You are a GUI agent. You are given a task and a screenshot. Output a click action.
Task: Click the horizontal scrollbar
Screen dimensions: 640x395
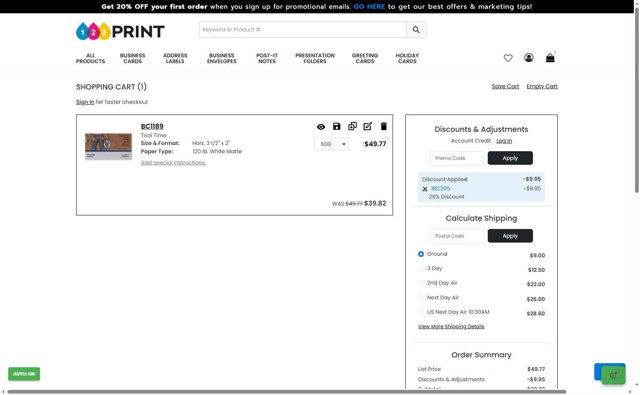287,392
